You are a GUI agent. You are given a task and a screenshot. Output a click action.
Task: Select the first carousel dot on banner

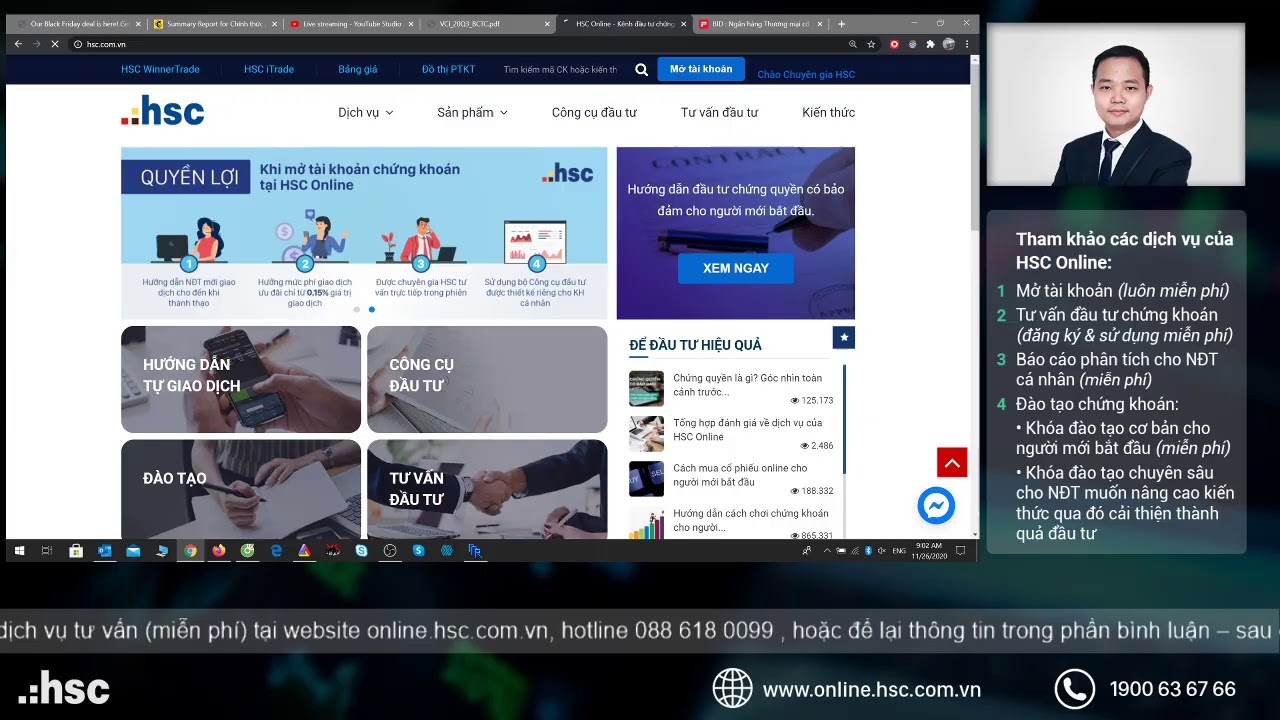(356, 309)
